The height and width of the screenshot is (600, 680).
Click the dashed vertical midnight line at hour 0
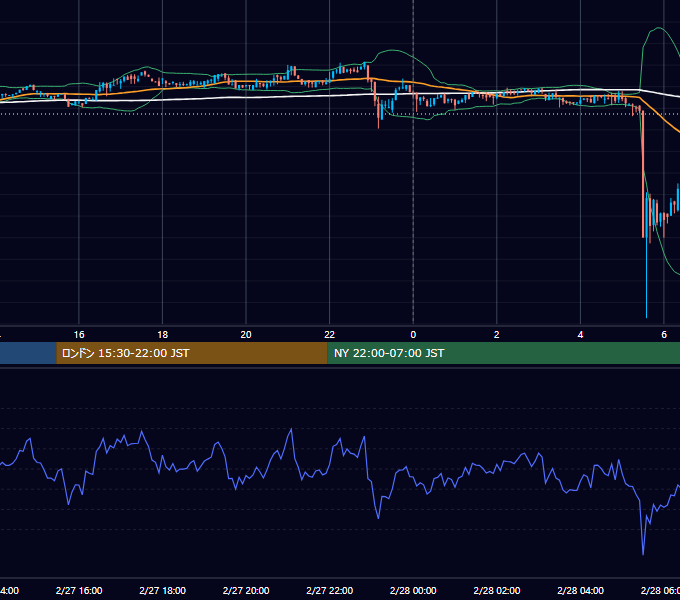[x=413, y=162]
